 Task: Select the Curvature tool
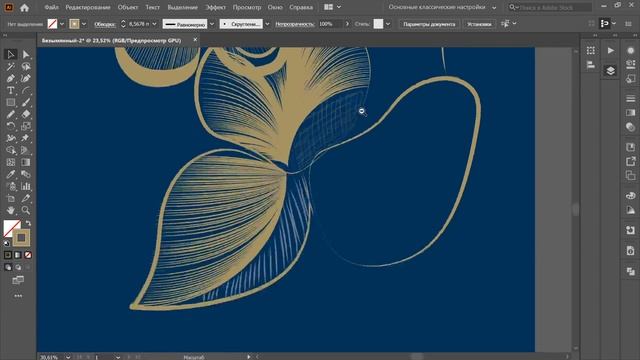pos(26,78)
